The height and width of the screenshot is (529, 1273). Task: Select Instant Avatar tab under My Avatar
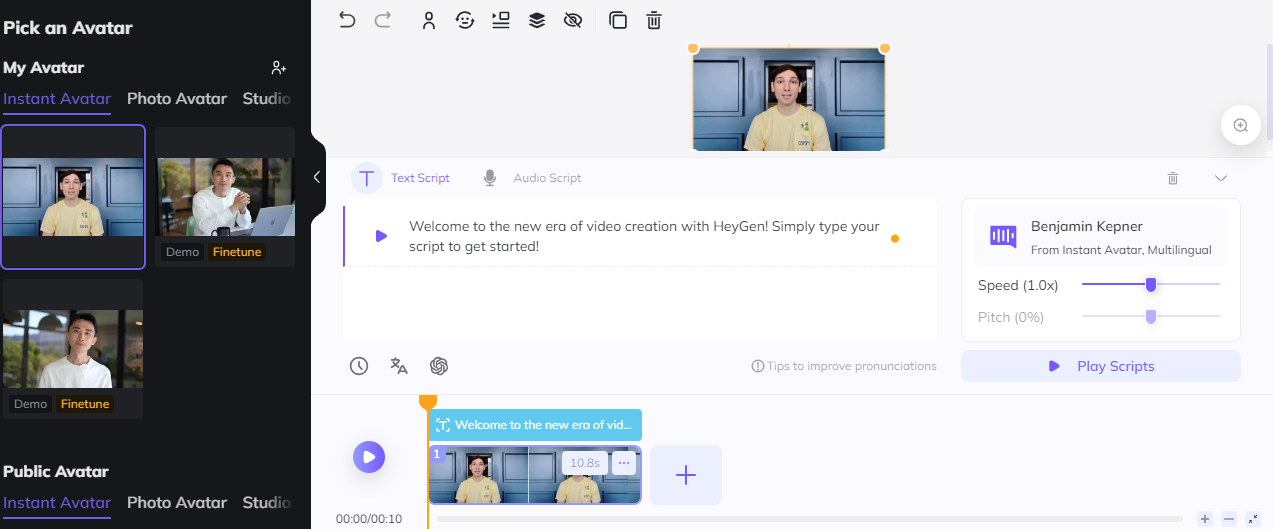click(x=57, y=98)
